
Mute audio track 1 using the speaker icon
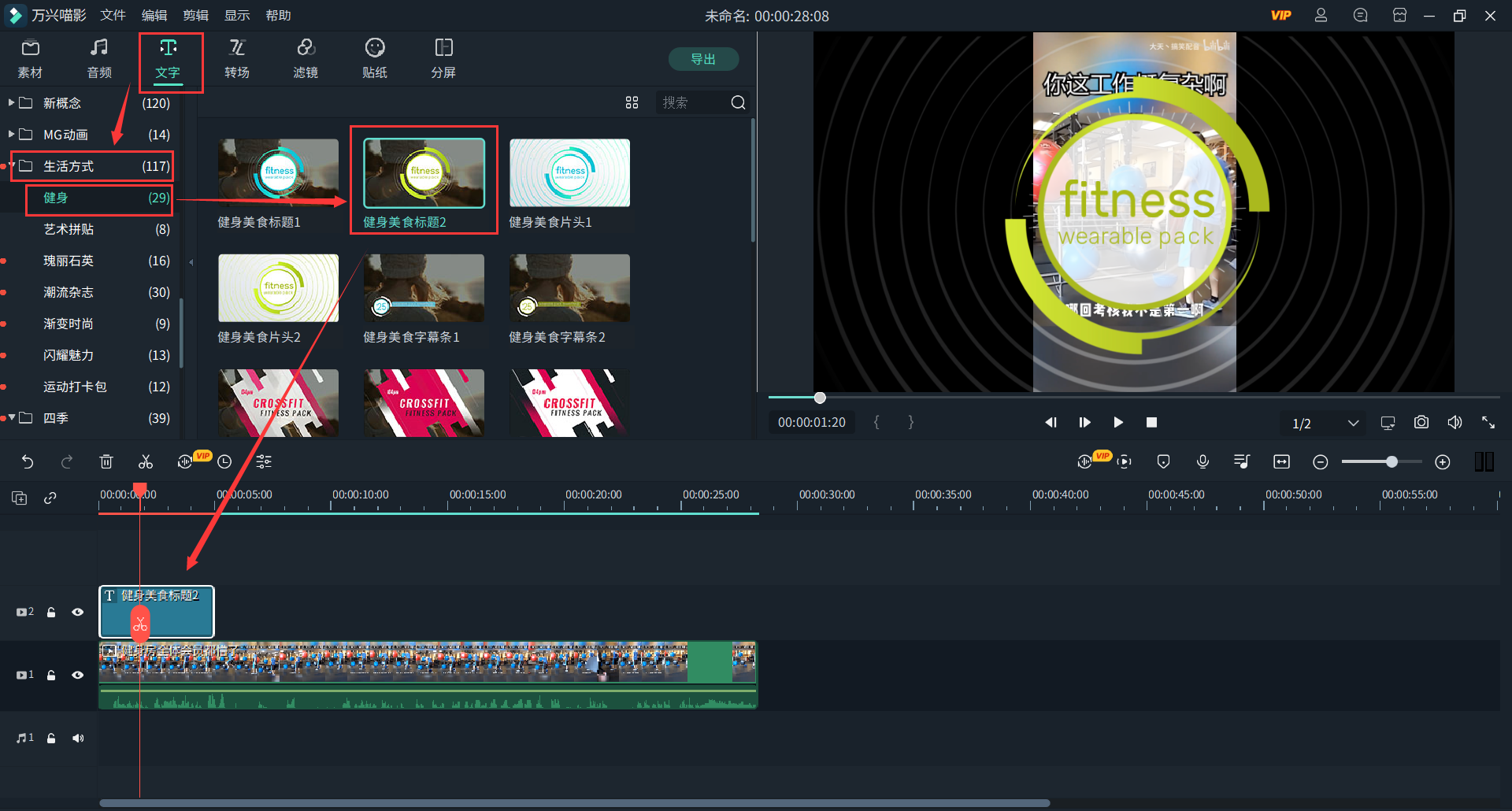78,738
